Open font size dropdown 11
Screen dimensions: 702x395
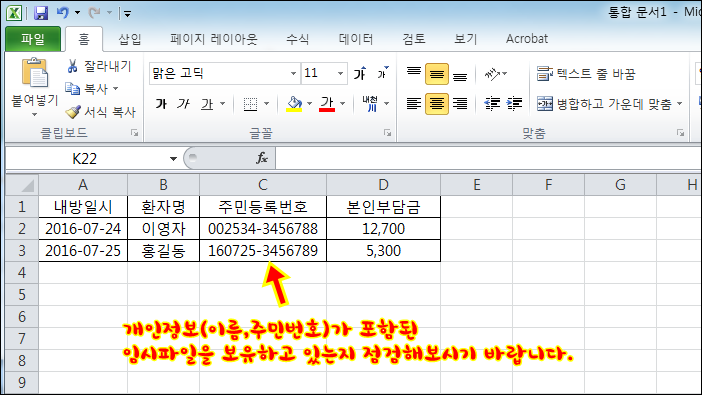340,73
